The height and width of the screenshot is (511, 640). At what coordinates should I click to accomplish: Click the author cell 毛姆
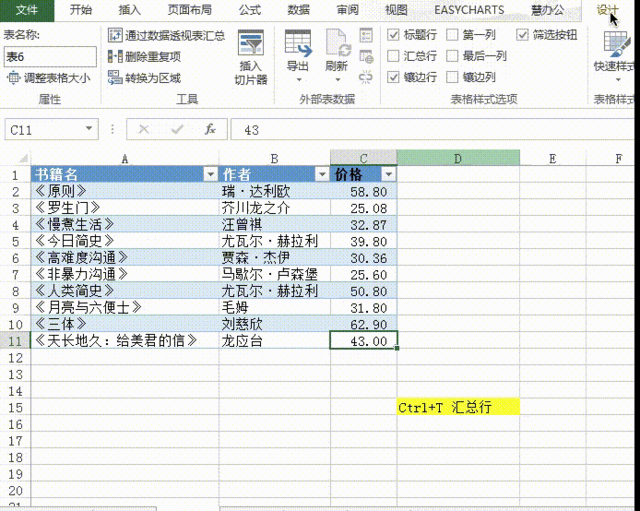274,307
